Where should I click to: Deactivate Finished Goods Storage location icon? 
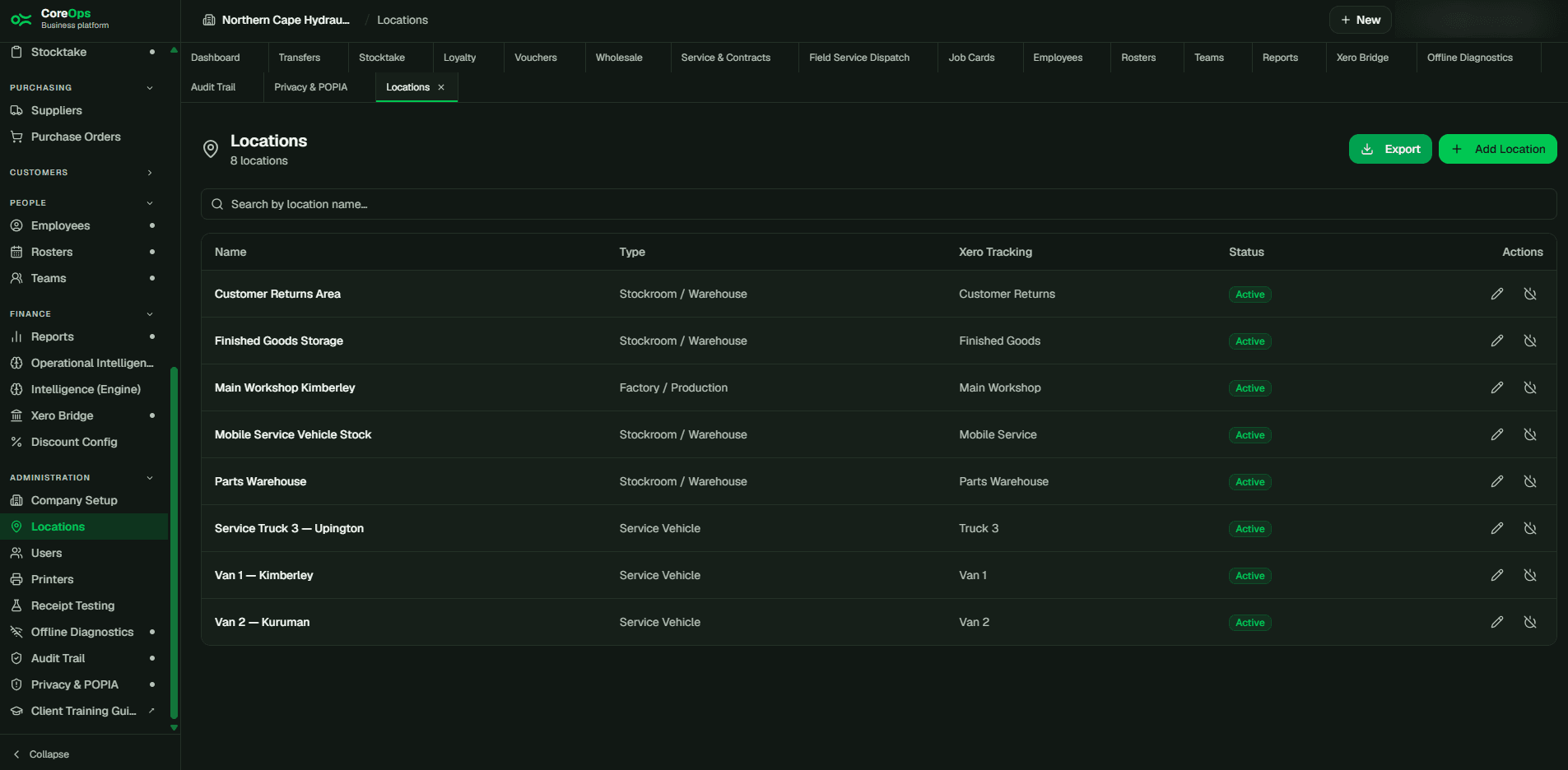click(x=1530, y=341)
